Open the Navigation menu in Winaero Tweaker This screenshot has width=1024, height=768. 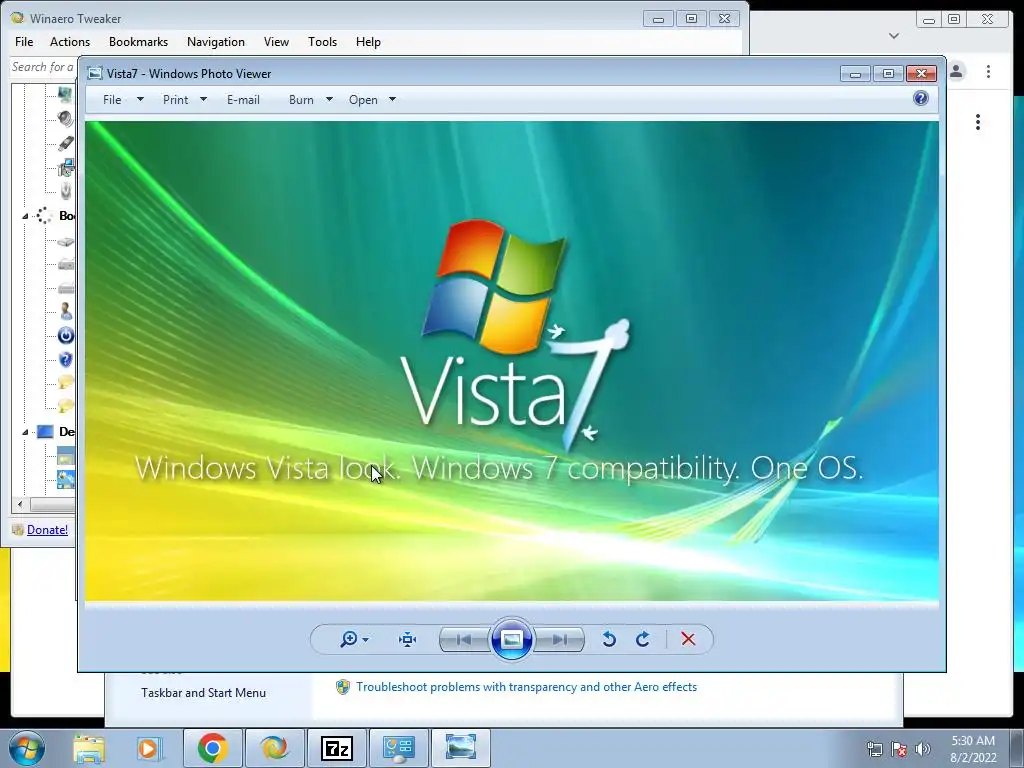pos(216,42)
